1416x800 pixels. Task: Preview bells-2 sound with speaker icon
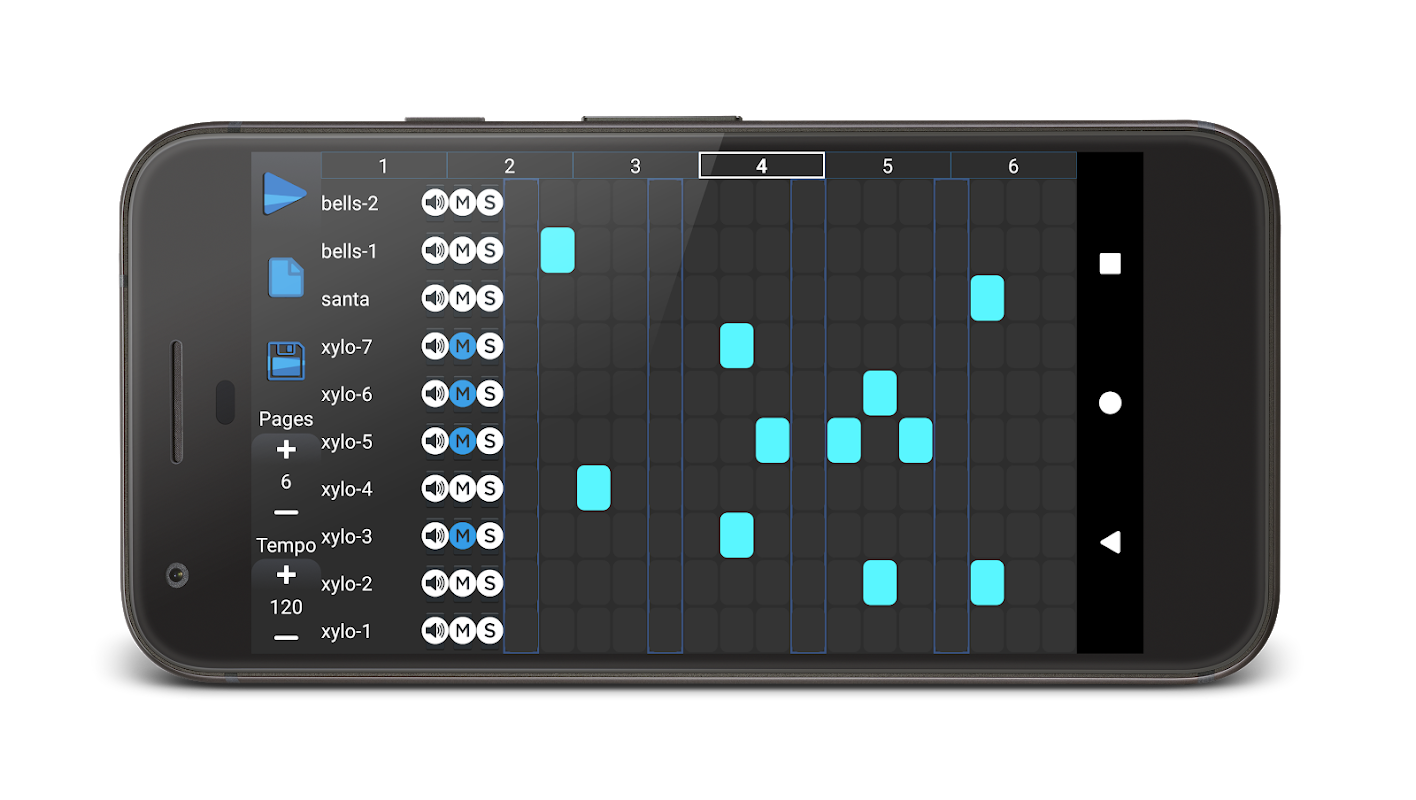point(435,203)
